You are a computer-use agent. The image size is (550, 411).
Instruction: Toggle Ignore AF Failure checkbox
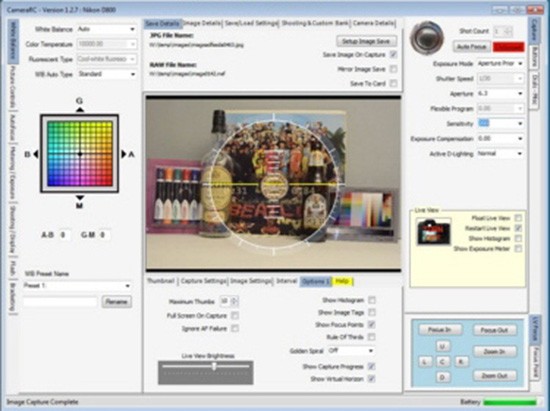click(235, 328)
